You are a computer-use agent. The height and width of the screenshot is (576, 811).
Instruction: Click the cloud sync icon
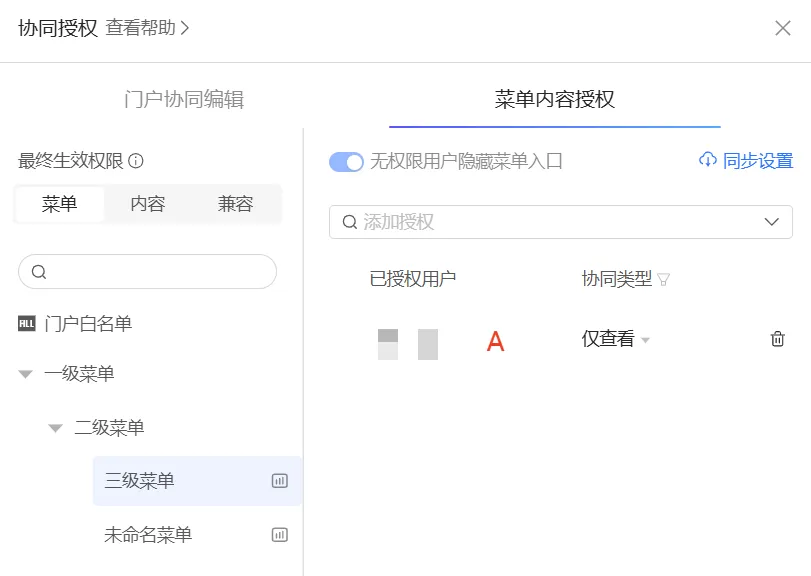pyautogui.click(x=708, y=160)
